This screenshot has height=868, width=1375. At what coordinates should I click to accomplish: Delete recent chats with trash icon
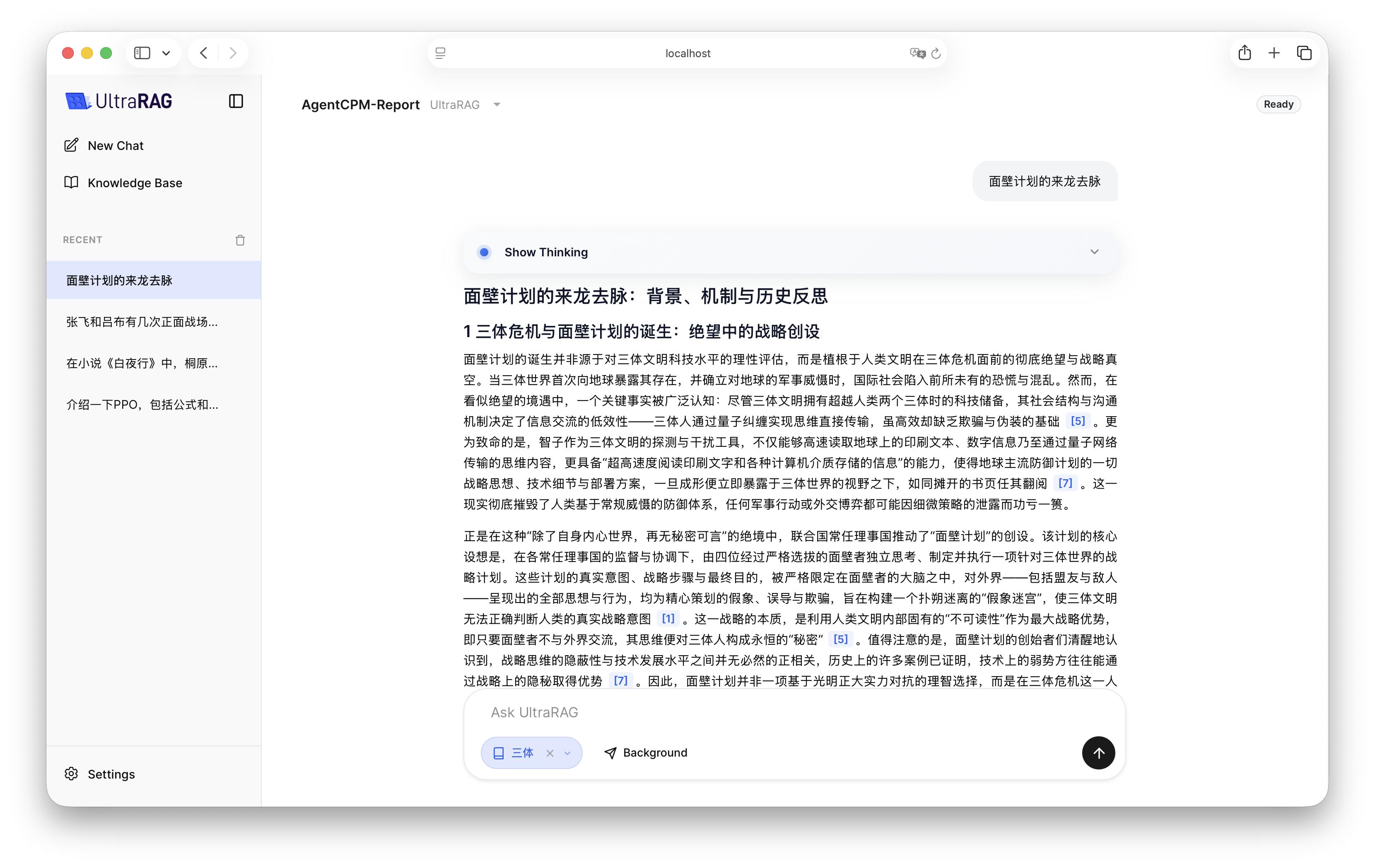pos(240,240)
